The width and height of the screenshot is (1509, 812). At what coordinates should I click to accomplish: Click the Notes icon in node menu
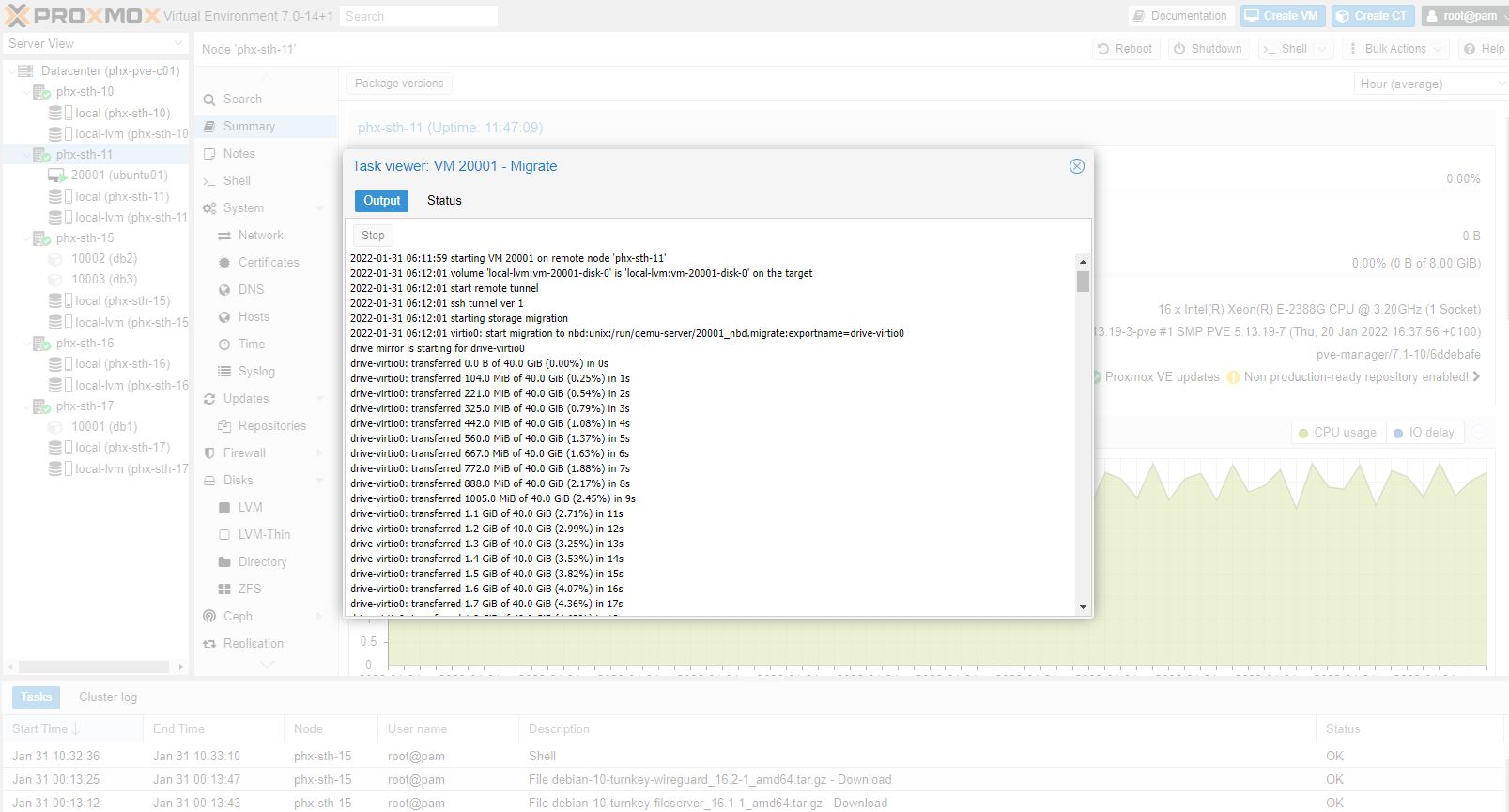(209, 154)
